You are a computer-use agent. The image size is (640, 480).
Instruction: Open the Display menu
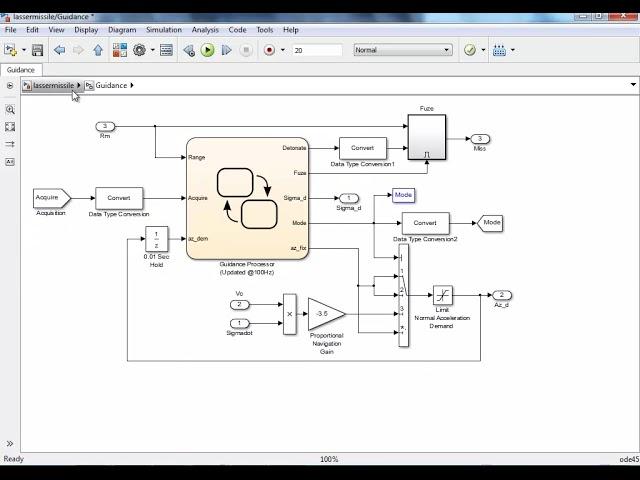pos(86,30)
